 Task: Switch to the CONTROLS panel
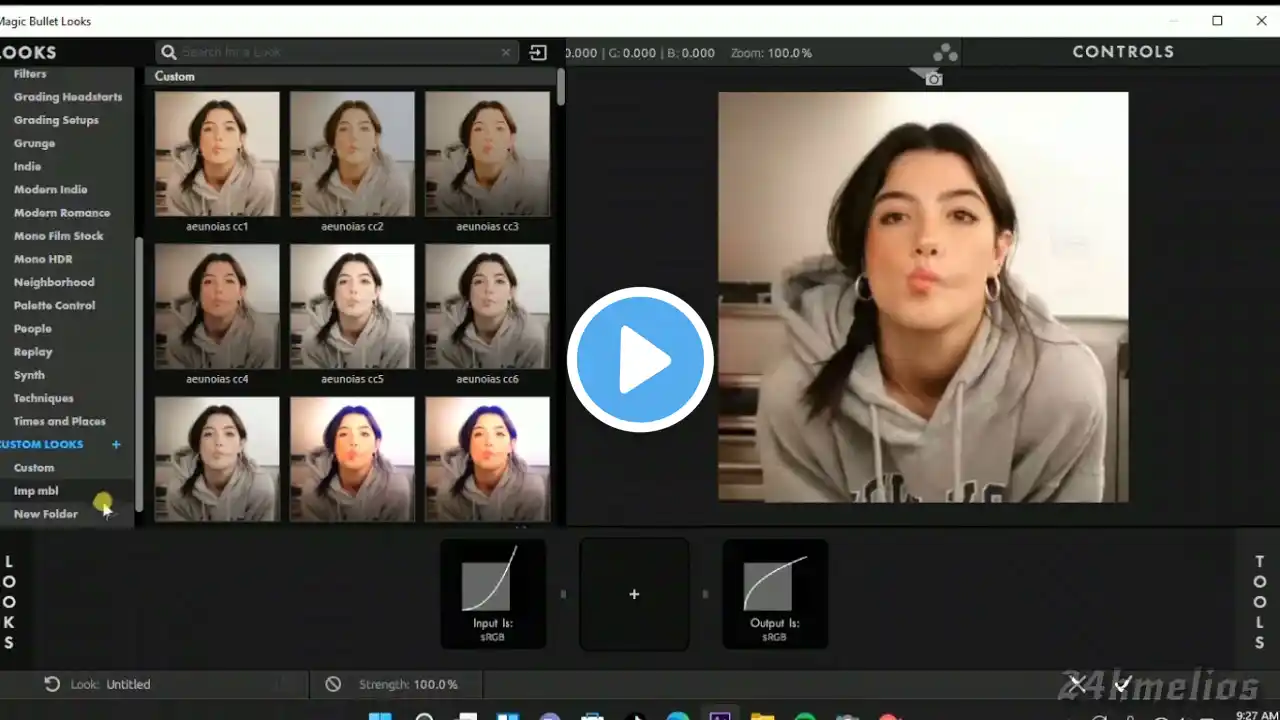(1122, 51)
